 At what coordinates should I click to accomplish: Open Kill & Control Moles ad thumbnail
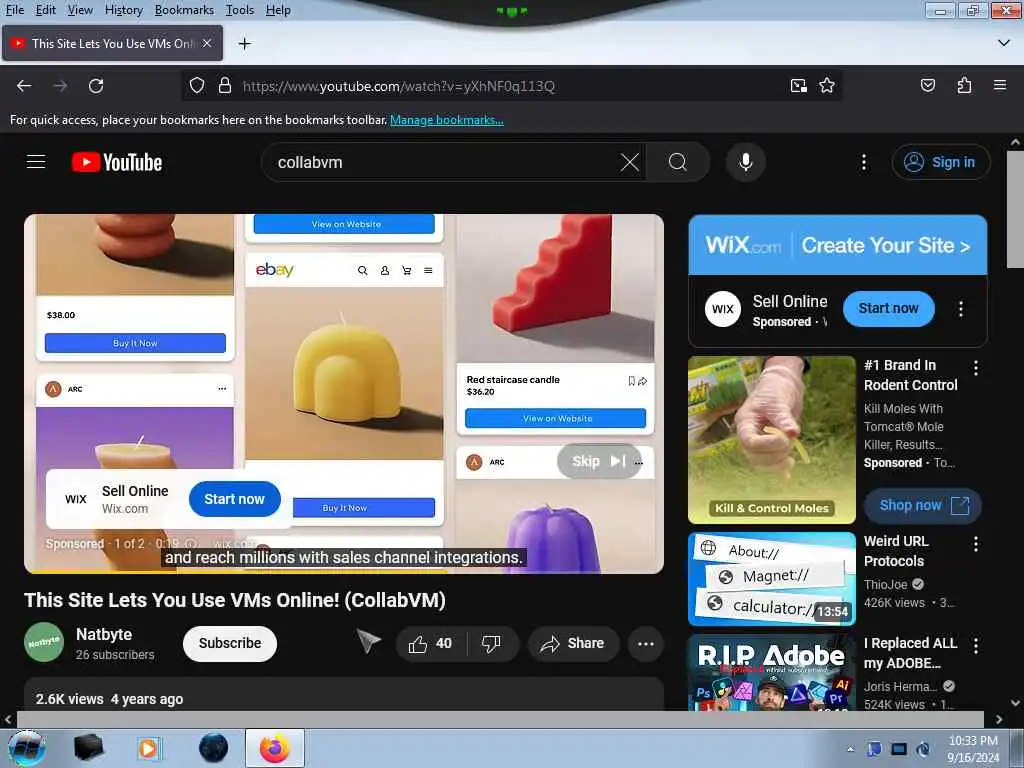point(772,440)
